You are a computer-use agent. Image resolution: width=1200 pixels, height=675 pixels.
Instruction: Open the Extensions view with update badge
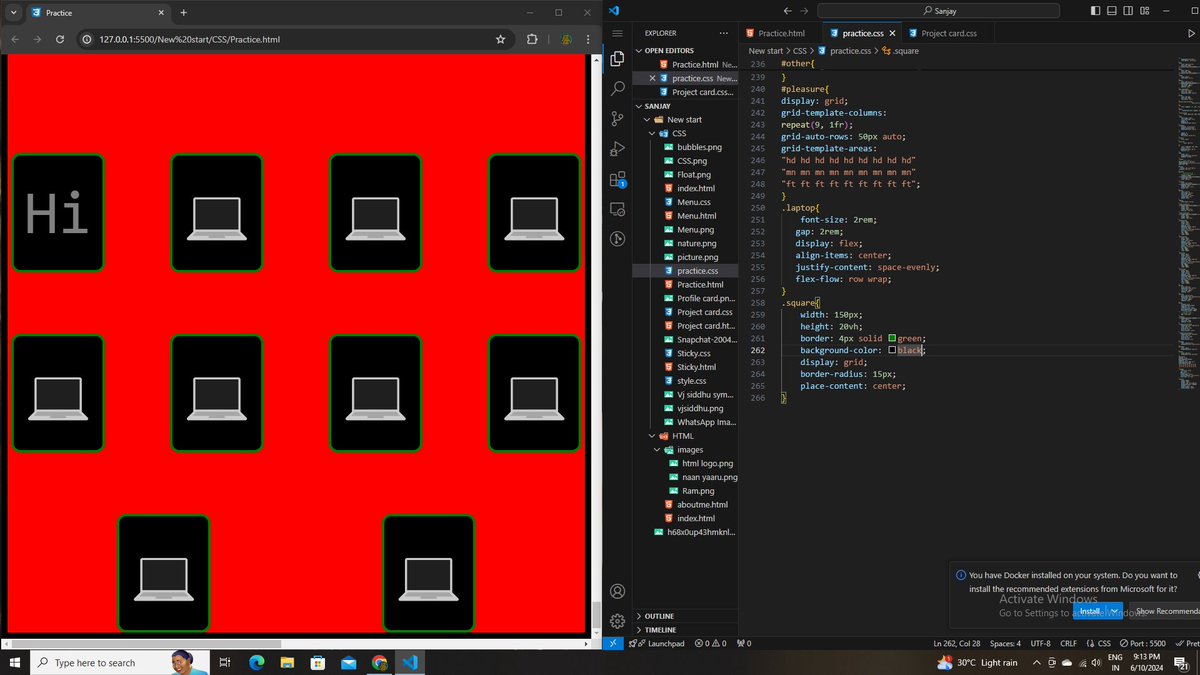617,180
